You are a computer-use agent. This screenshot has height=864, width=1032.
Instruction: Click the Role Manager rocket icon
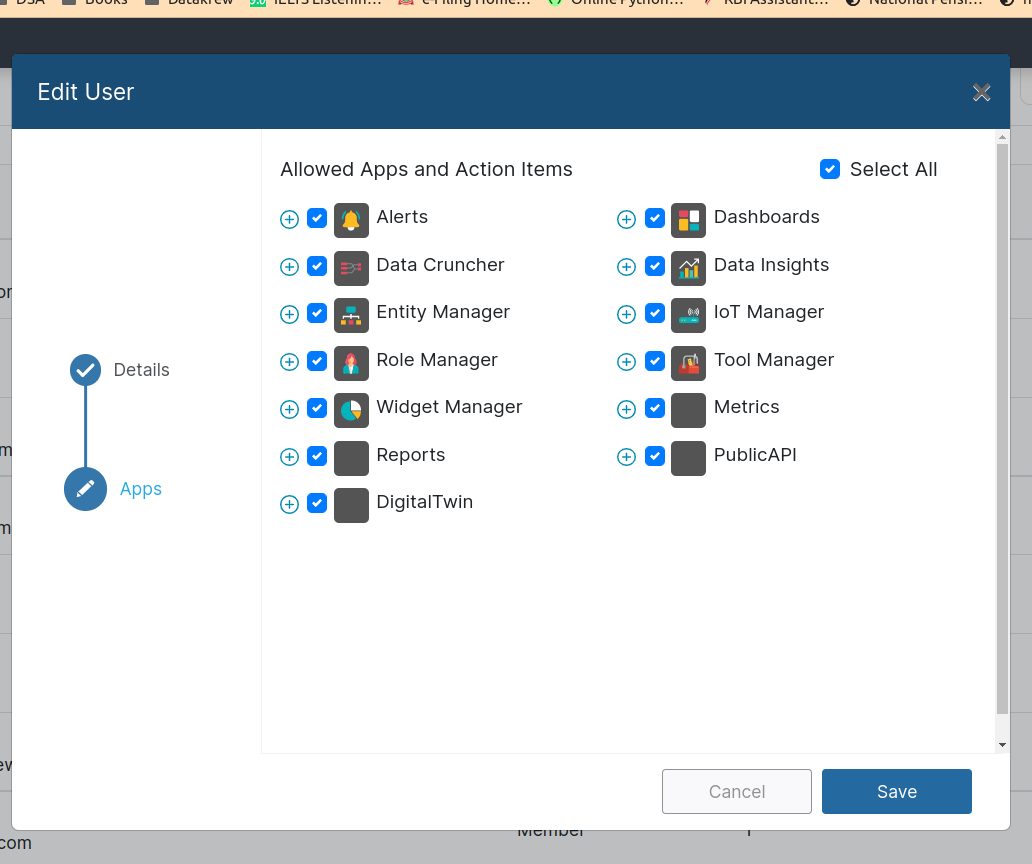click(351, 361)
